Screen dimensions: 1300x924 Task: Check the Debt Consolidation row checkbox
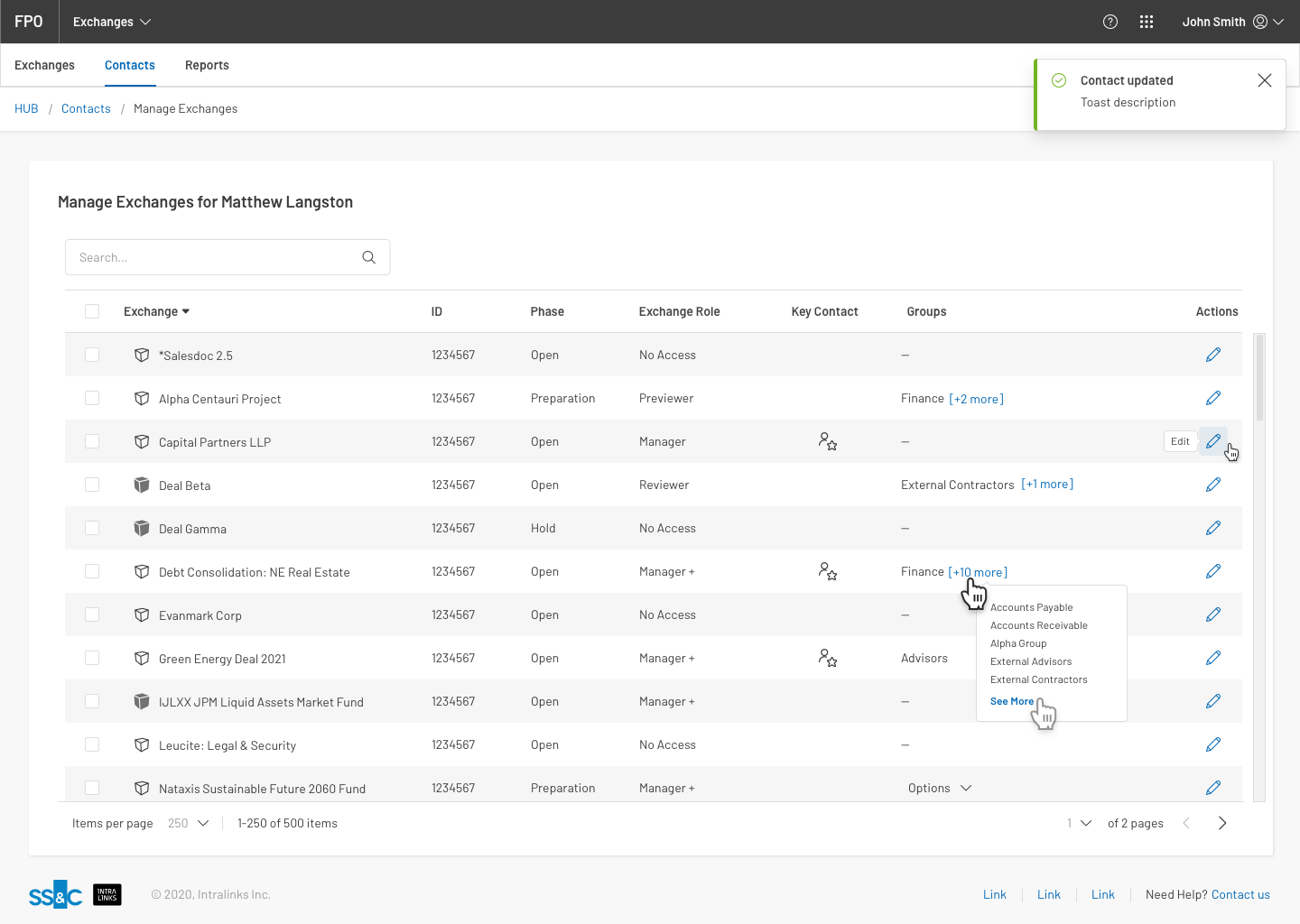coord(92,571)
